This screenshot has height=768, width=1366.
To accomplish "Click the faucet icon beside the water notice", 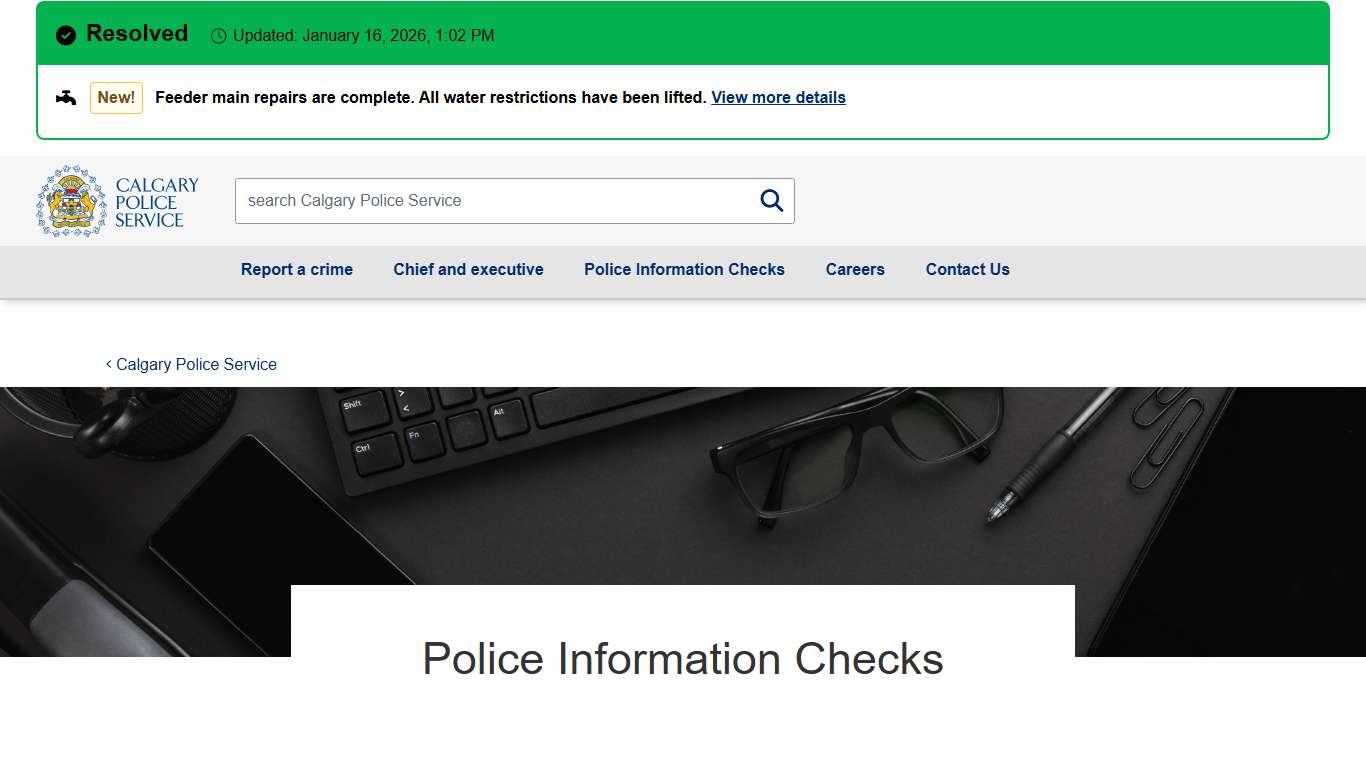I will (x=65, y=97).
